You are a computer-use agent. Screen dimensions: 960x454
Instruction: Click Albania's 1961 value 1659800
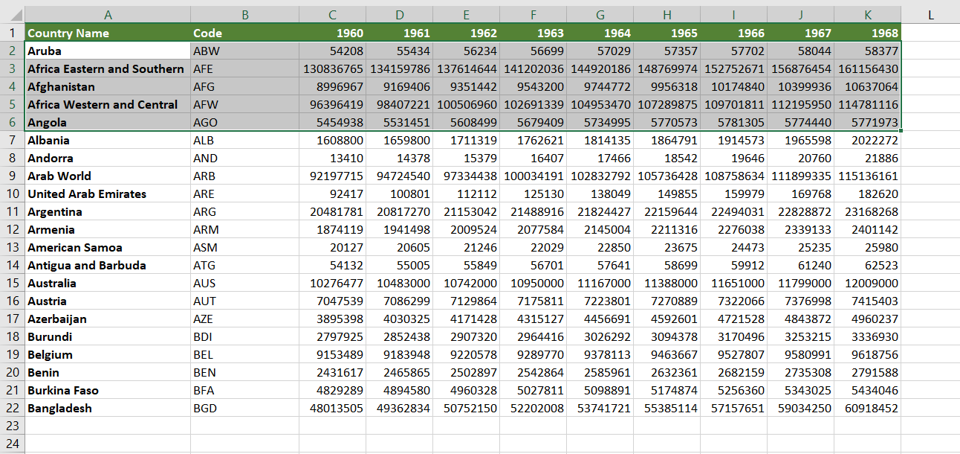pos(399,140)
